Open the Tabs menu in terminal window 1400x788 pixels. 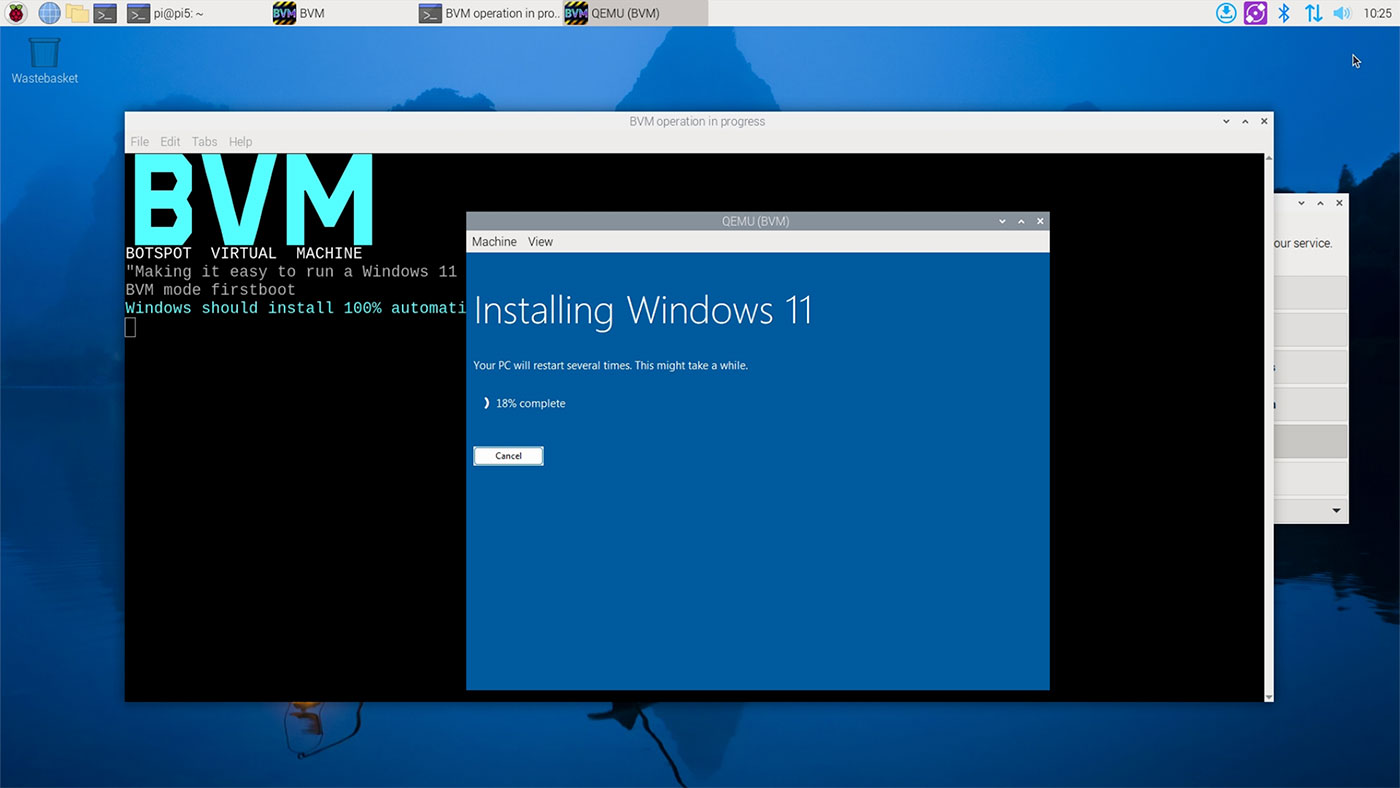click(204, 142)
